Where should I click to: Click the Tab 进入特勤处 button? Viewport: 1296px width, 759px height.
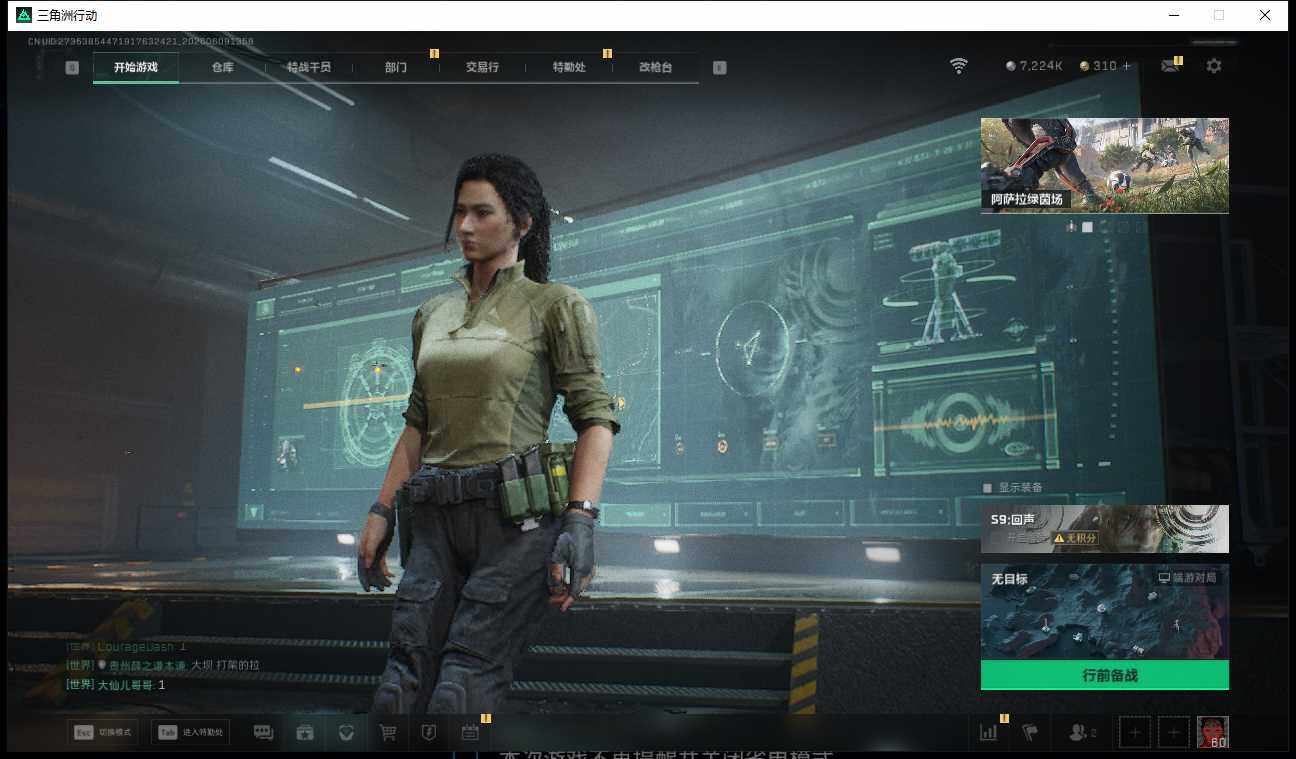(190, 732)
